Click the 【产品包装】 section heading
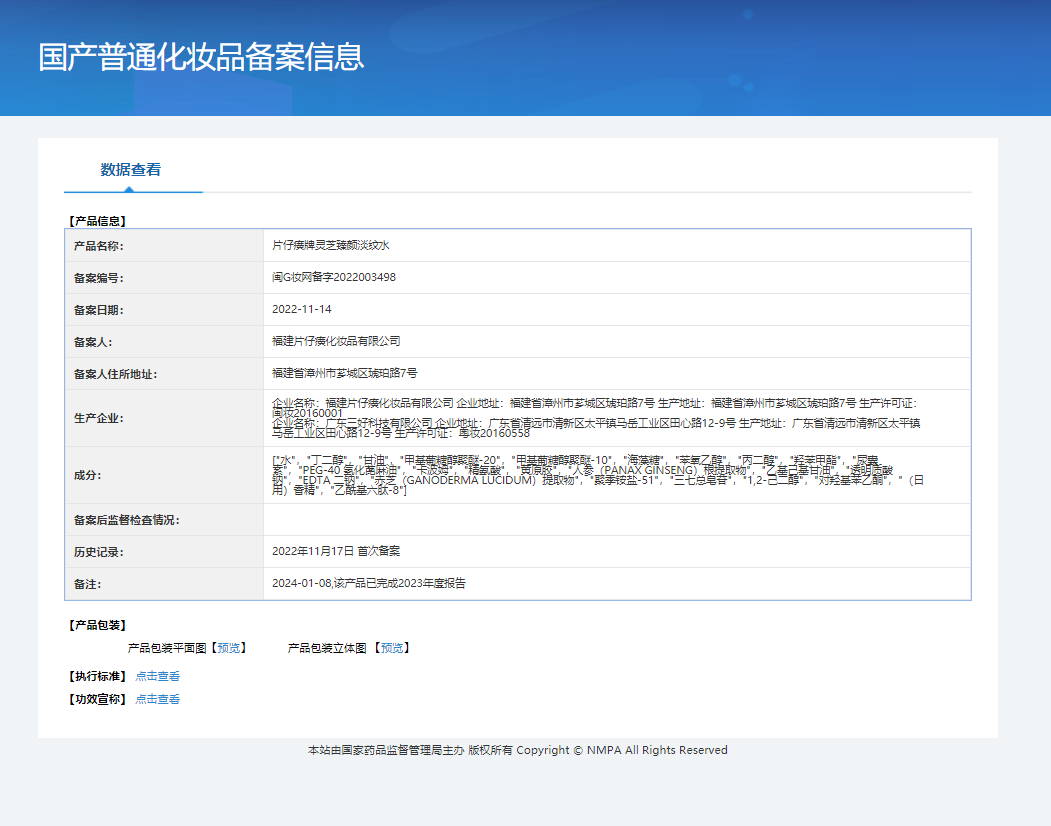The height and width of the screenshot is (826, 1051). [x=96, y=625]
